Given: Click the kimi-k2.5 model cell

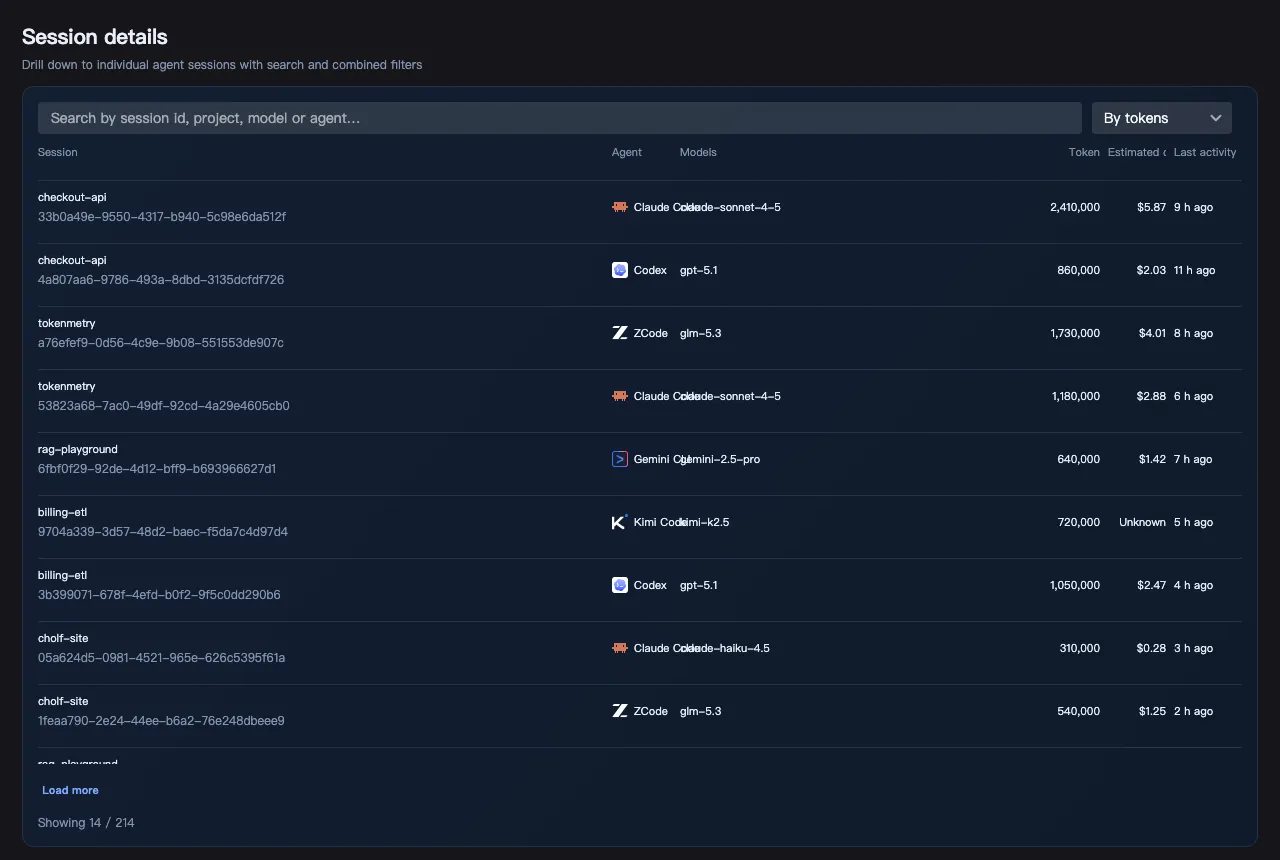Looking at the screenshot, I should (705, 522).
